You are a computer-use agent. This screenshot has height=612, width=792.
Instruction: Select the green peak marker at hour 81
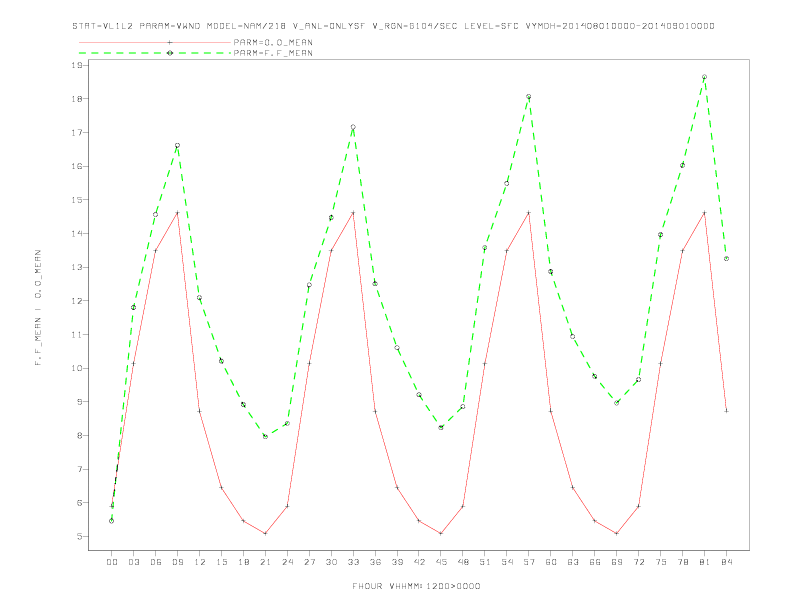point(705,77)
